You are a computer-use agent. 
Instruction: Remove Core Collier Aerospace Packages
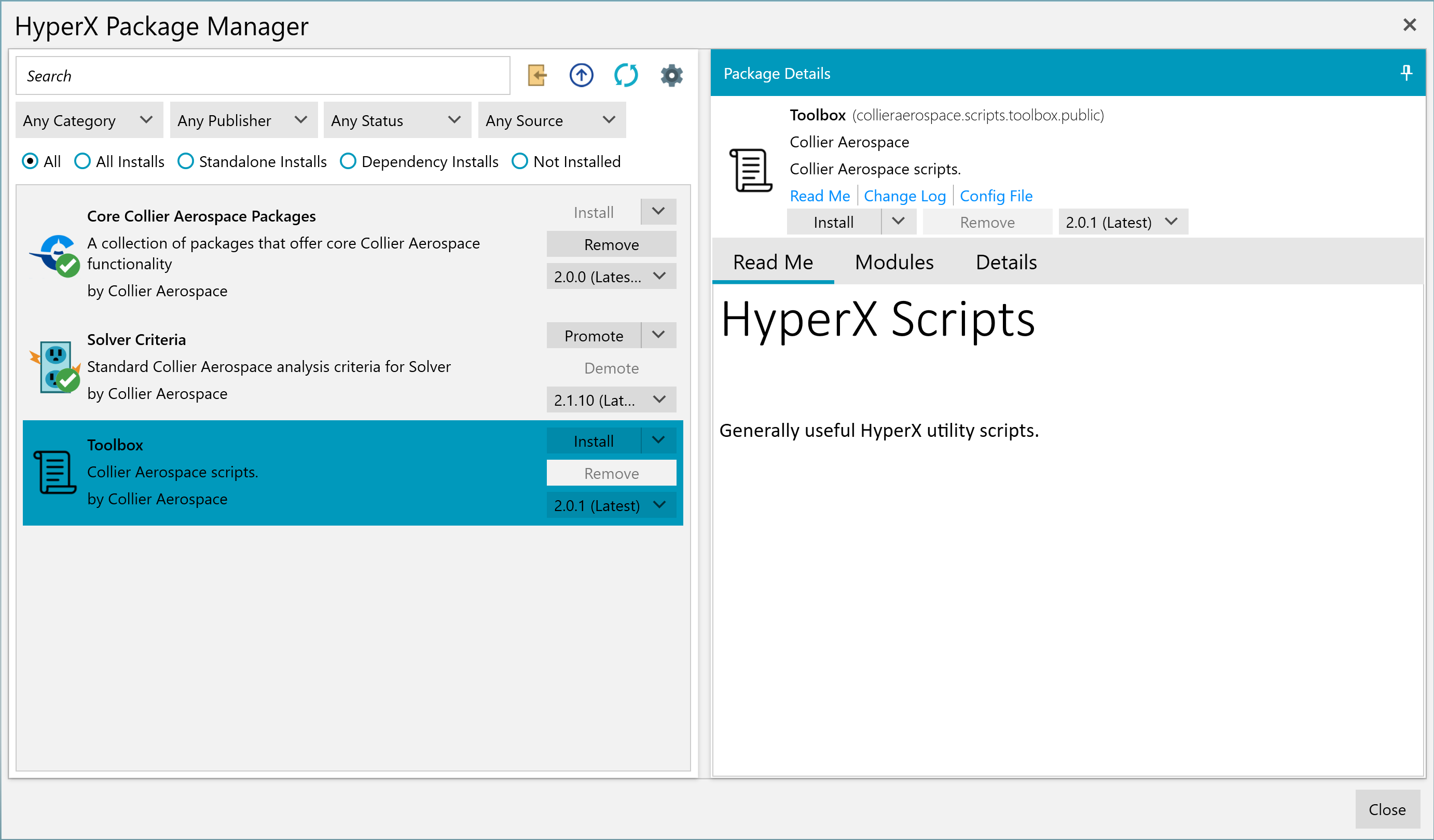(x=611, y=244)
